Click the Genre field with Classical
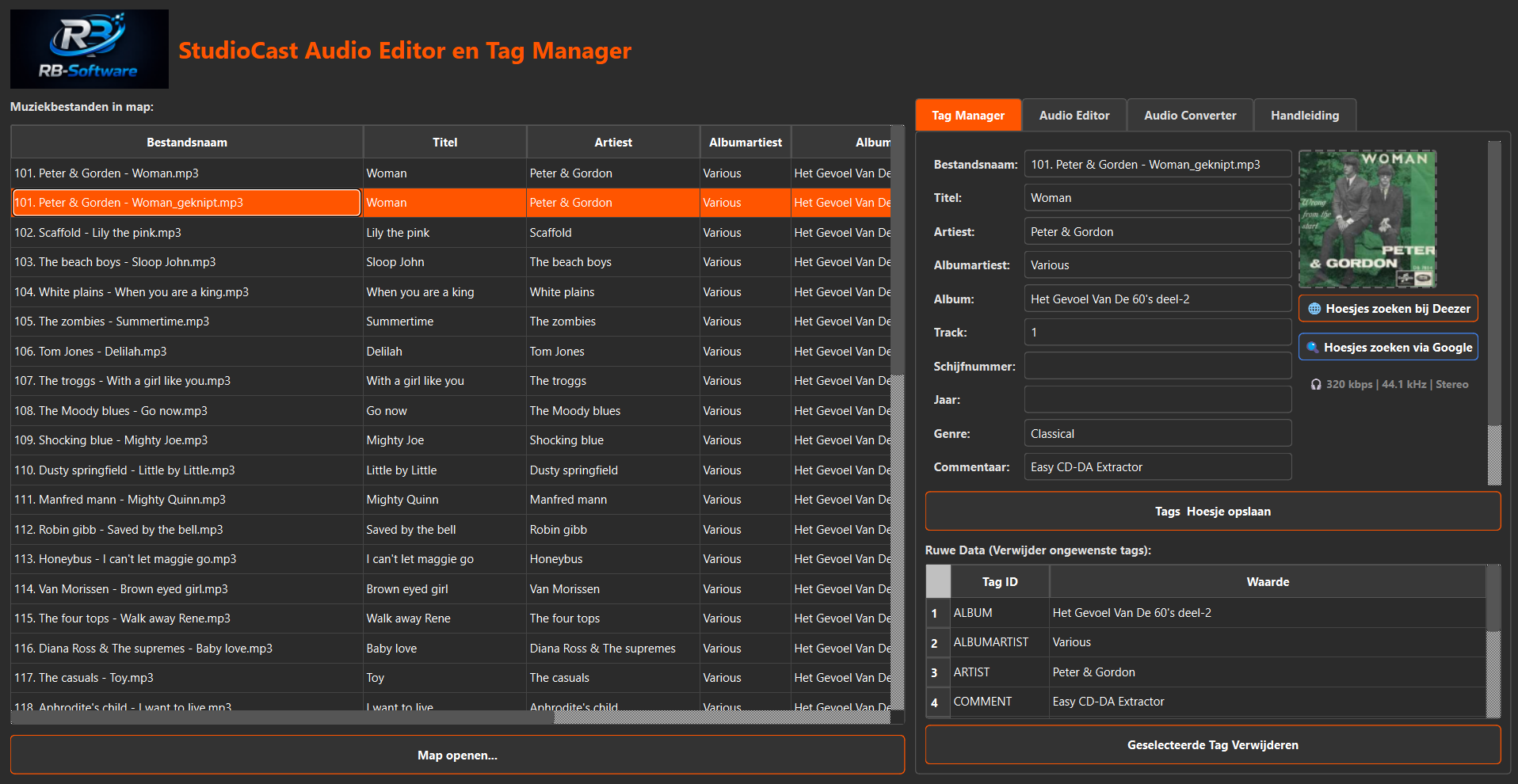The width and height of the screenshot is (1518, 784). (1158, 434)
